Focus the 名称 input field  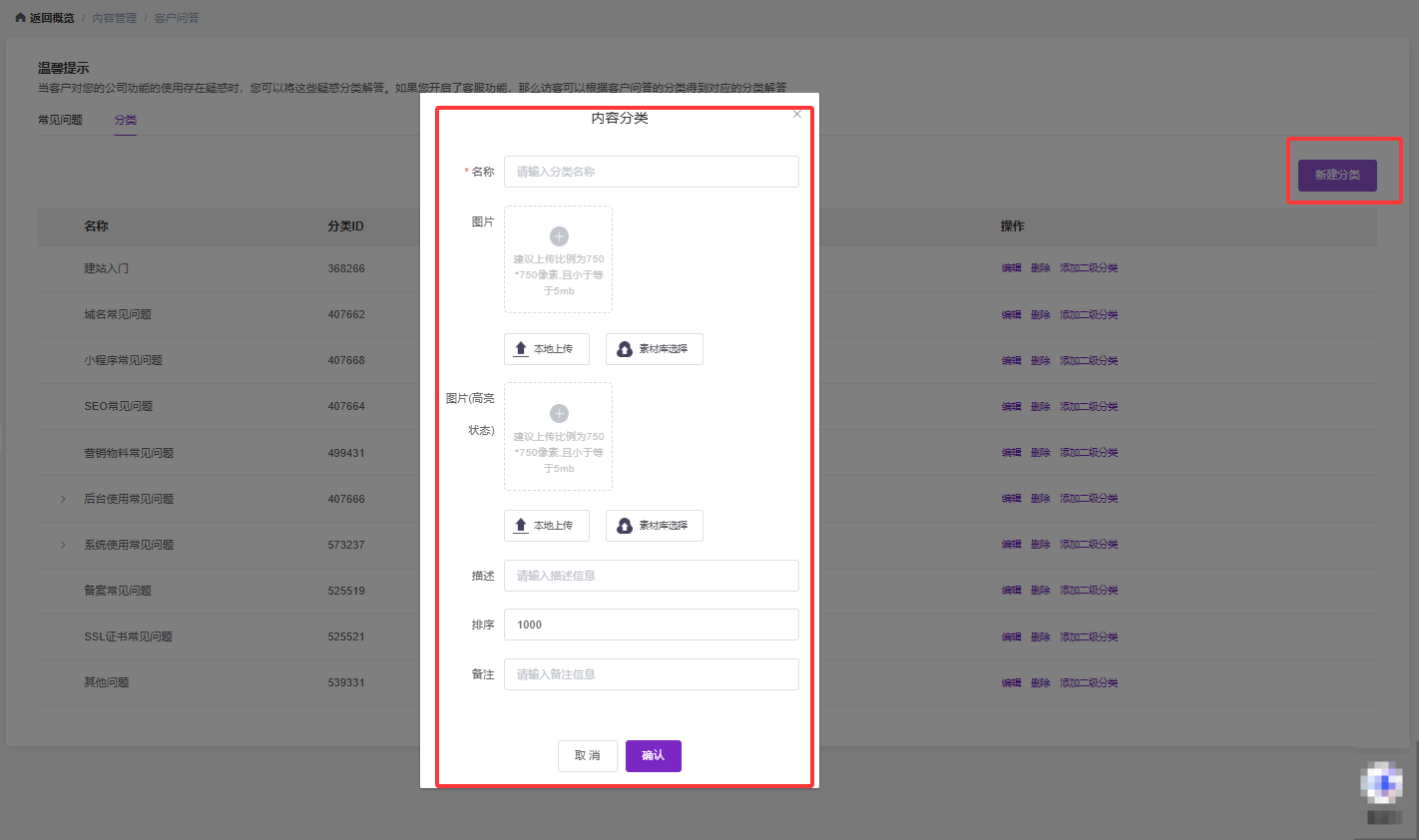click(652, 172)
